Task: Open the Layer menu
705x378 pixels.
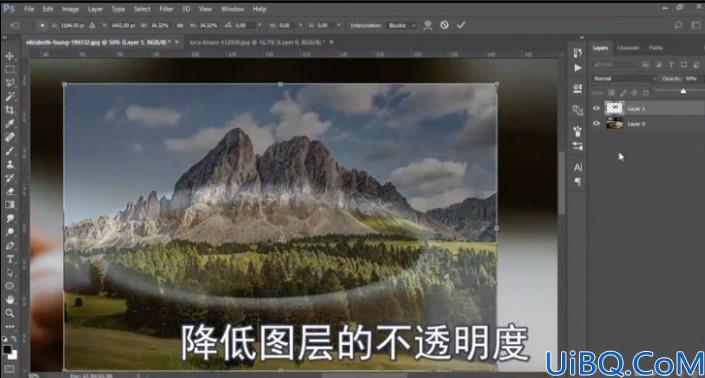Action: pos(95,9)
